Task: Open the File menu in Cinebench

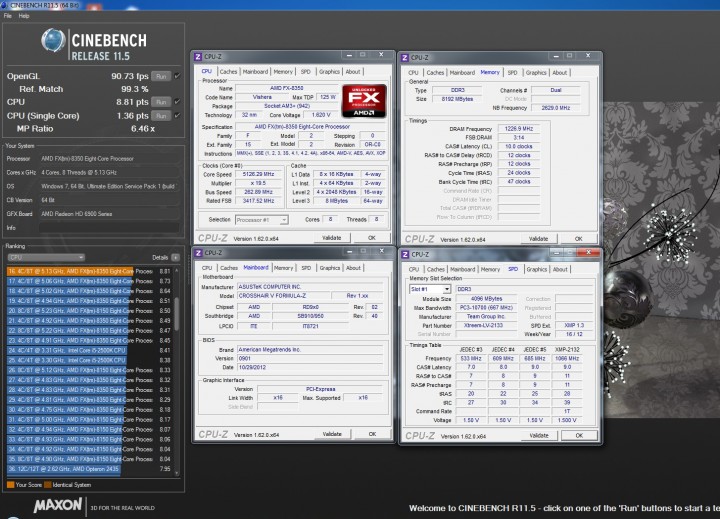Action: point(8,16)
